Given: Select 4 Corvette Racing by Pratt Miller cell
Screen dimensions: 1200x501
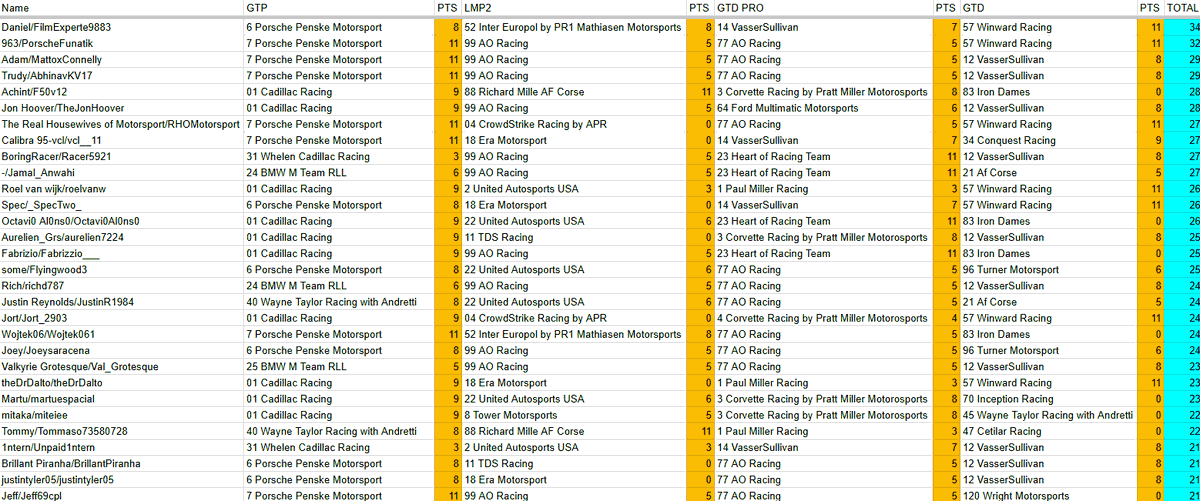Looking at the screenshot, I should [824, 318].
